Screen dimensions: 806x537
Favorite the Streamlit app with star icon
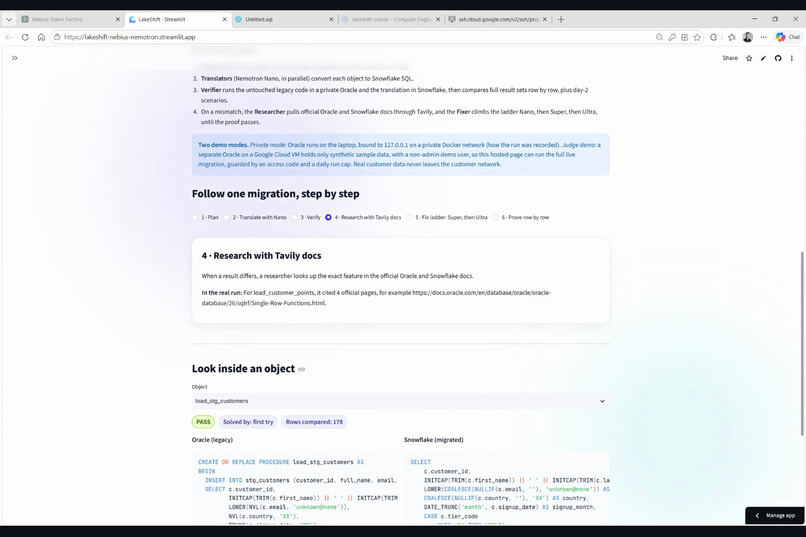coord(749,58)
